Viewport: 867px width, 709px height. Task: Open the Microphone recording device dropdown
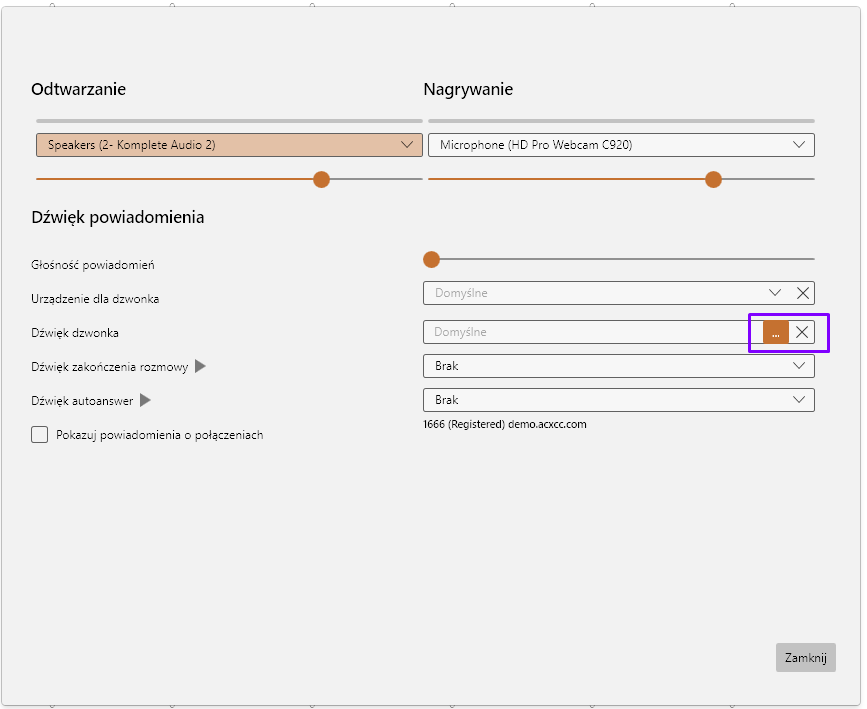620,145
